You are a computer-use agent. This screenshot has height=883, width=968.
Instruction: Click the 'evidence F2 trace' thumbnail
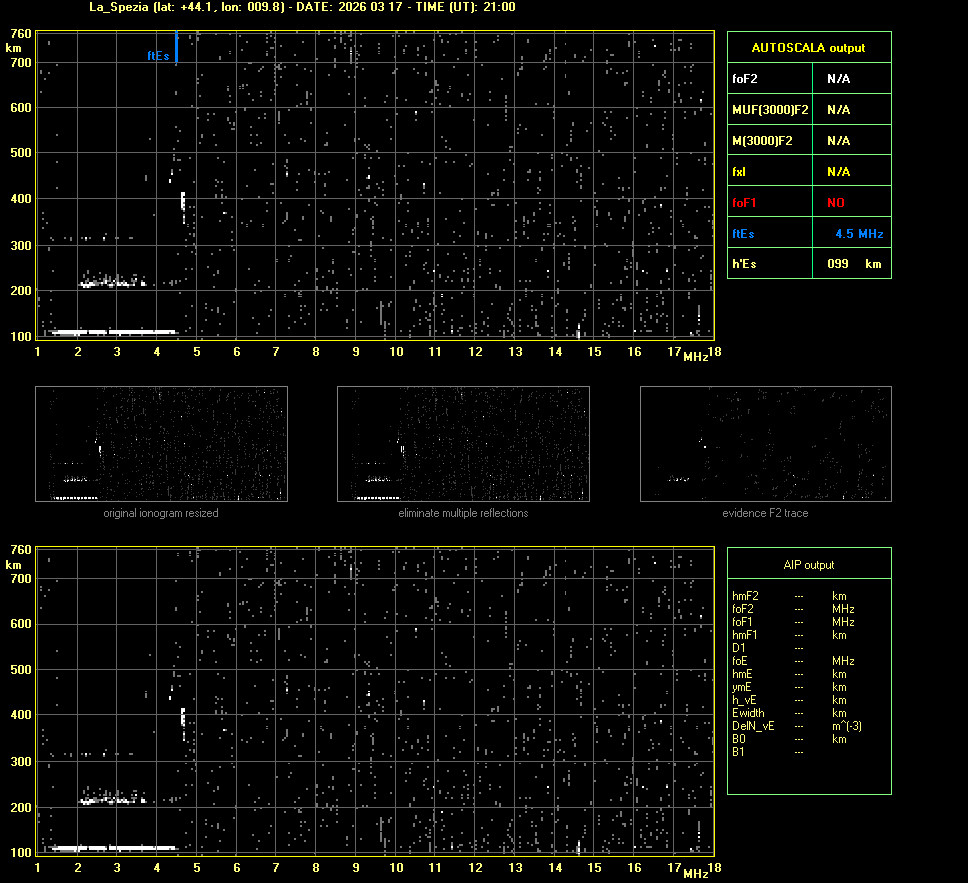pos(765,444)
